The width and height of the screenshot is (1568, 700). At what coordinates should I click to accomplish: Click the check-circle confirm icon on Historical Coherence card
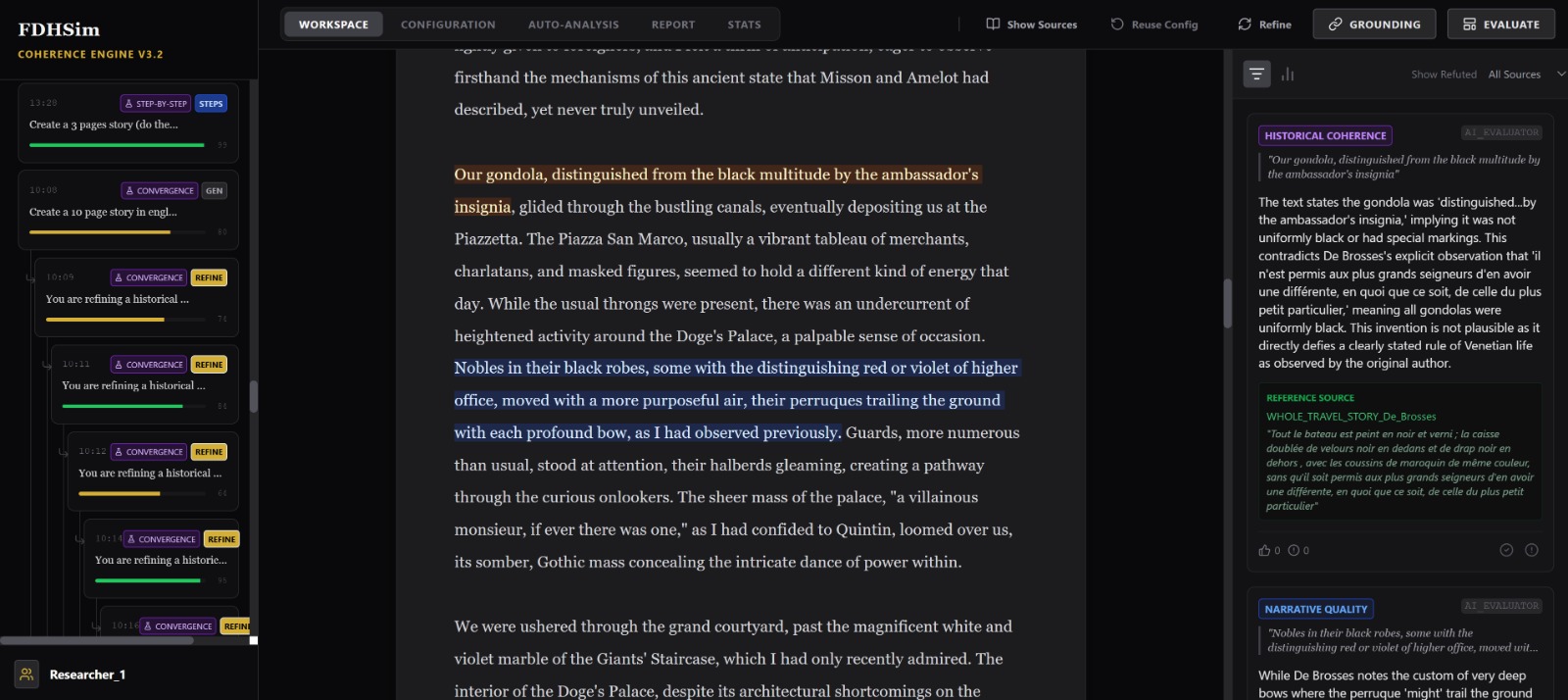click(1506, 550)
